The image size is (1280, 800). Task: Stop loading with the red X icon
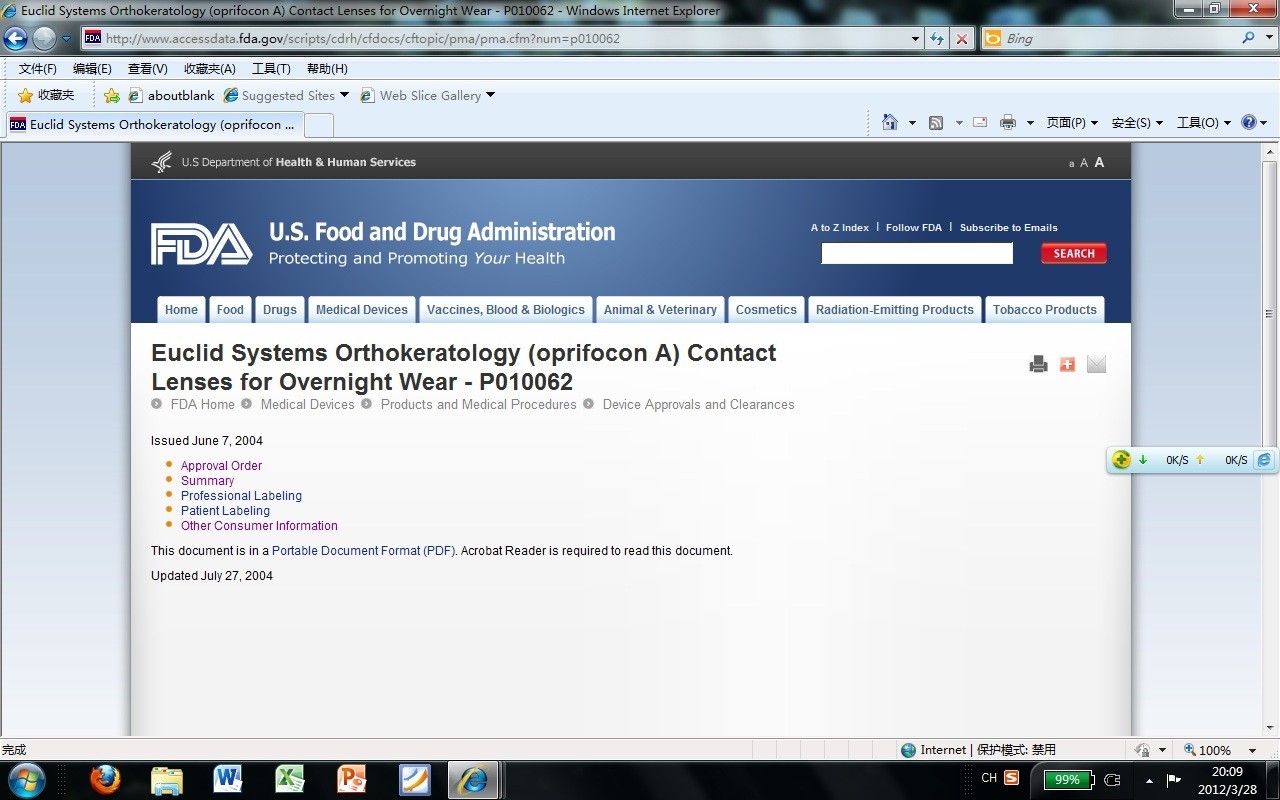961,39
